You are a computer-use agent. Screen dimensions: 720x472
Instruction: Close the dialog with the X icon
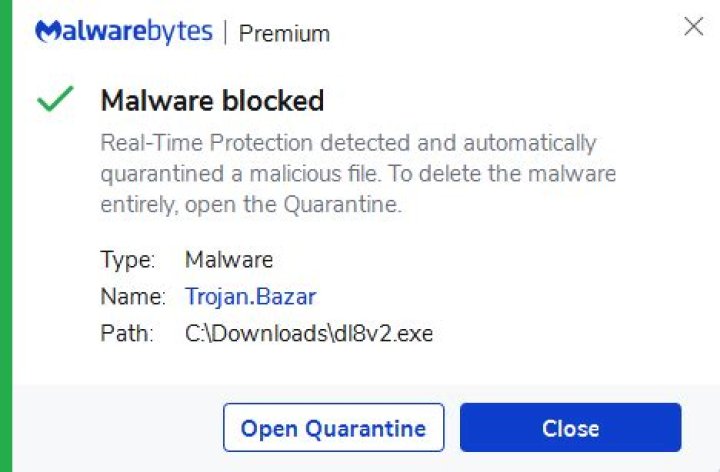point(693,27)
